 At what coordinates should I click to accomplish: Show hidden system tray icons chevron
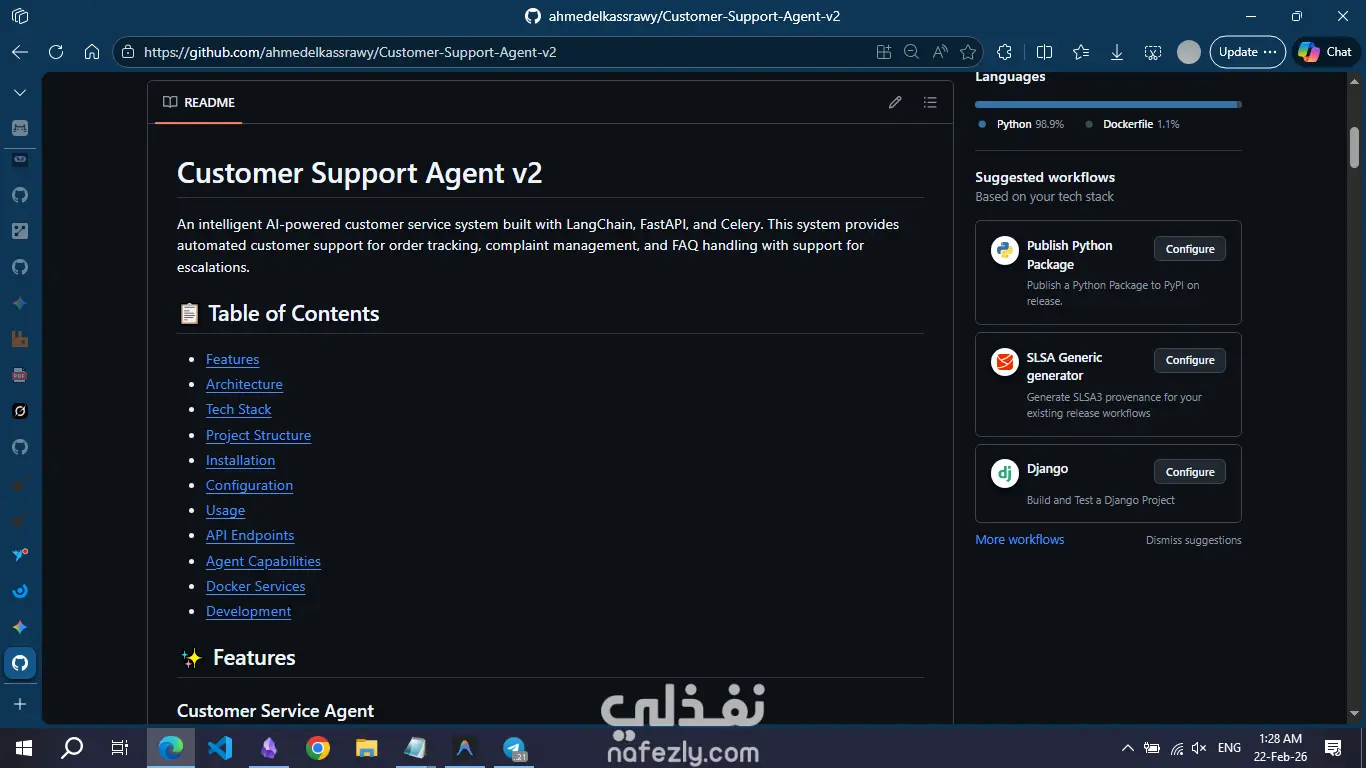1128,748
